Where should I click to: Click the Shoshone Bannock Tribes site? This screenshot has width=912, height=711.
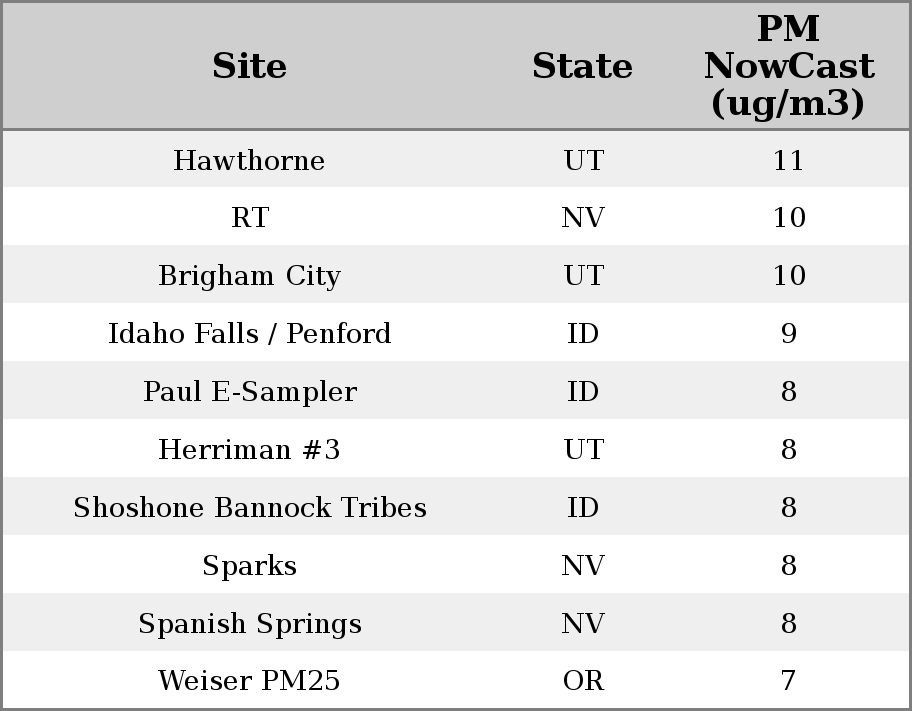249,508
